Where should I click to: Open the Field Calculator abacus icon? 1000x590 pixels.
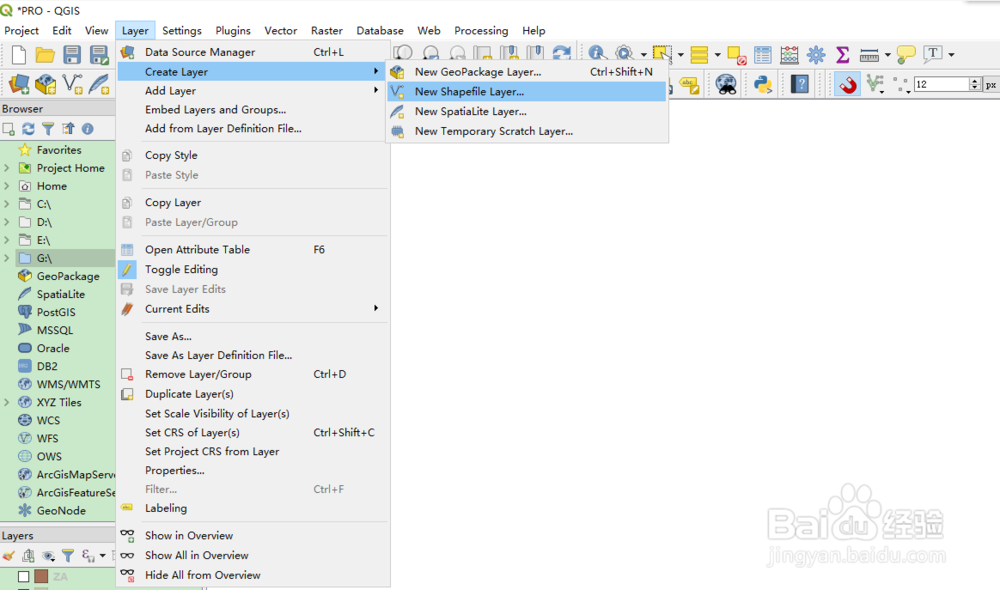point(790,55)
